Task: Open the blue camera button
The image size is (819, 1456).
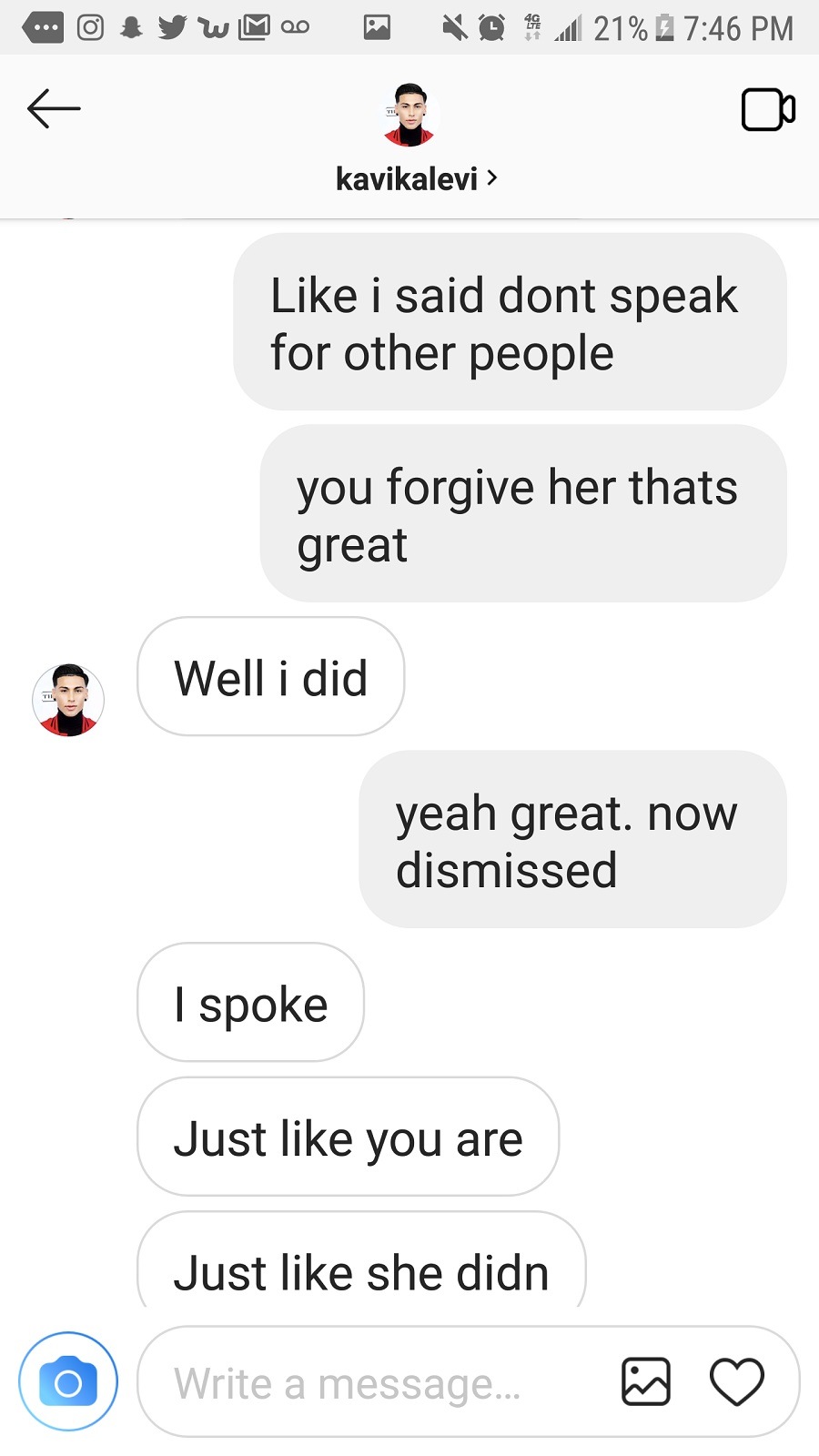Action: [x=68, y=1381]
